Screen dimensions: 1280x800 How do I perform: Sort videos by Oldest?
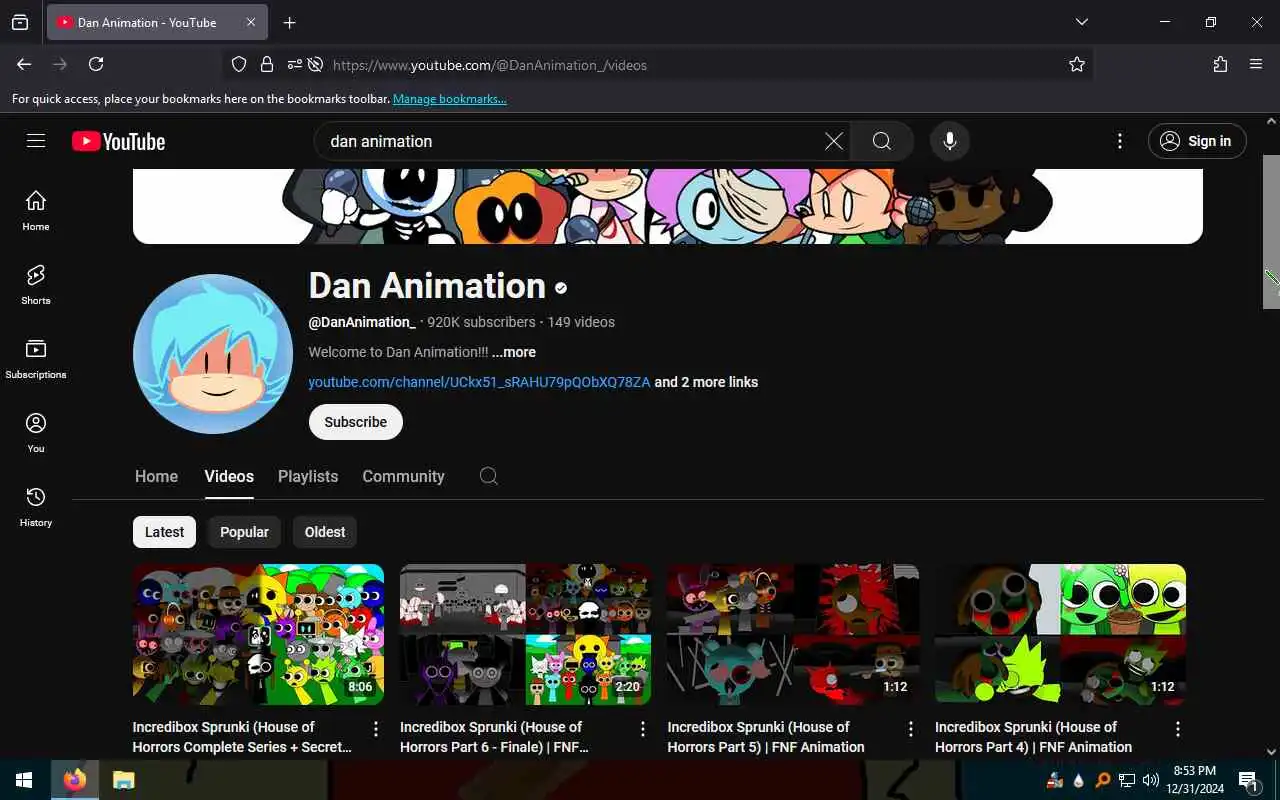[x=325, y=532]
